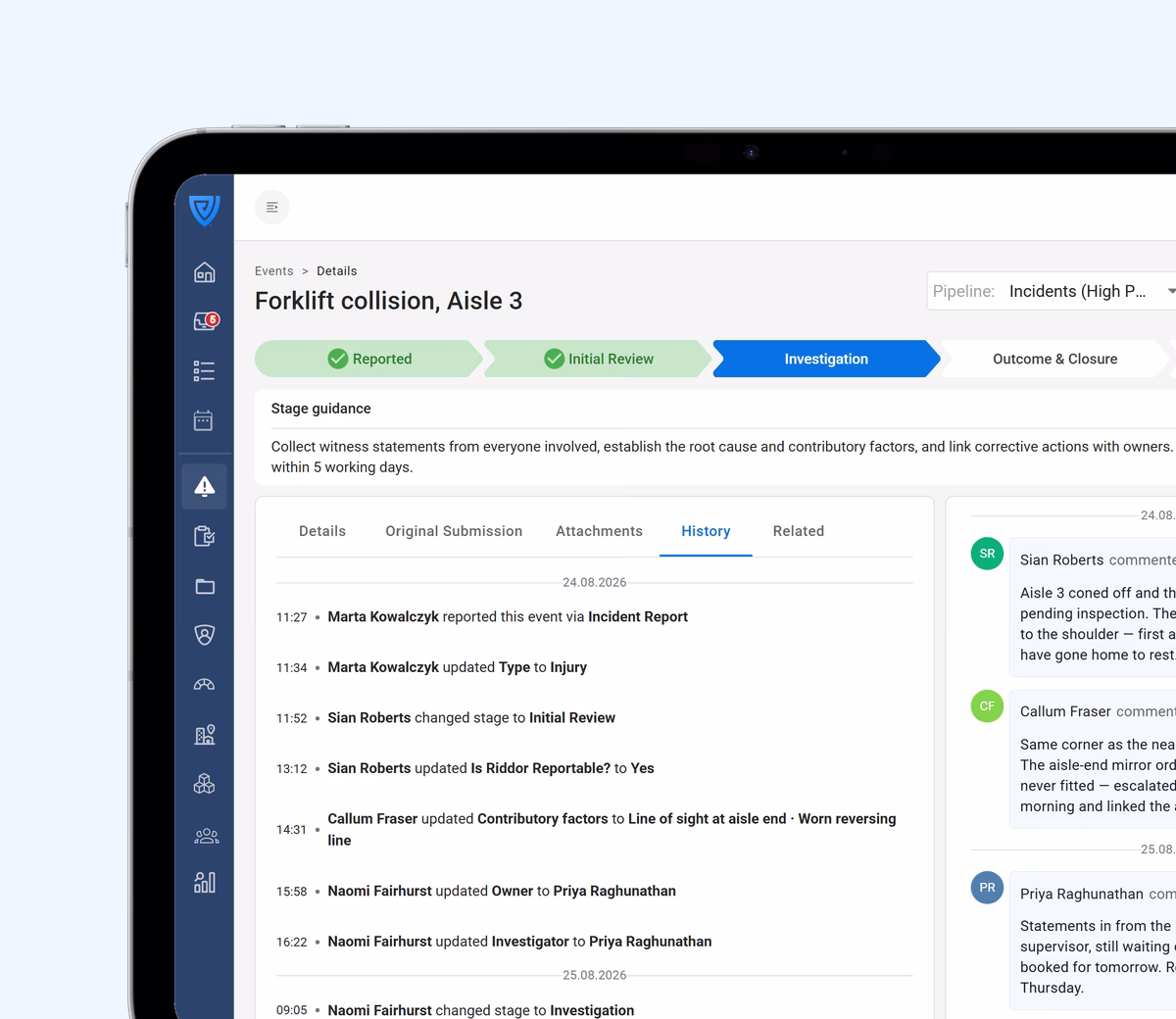1176x1019 pixels.
Task: Open the shield person icon in sidebar
Action: coord(204,635)
